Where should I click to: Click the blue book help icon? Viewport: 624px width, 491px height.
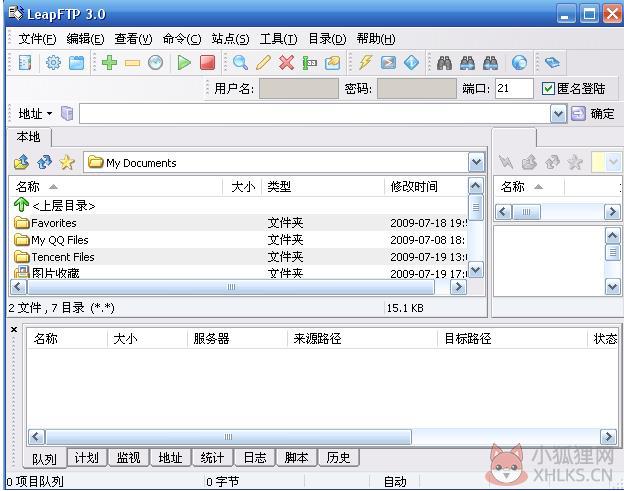coord(552,62)
